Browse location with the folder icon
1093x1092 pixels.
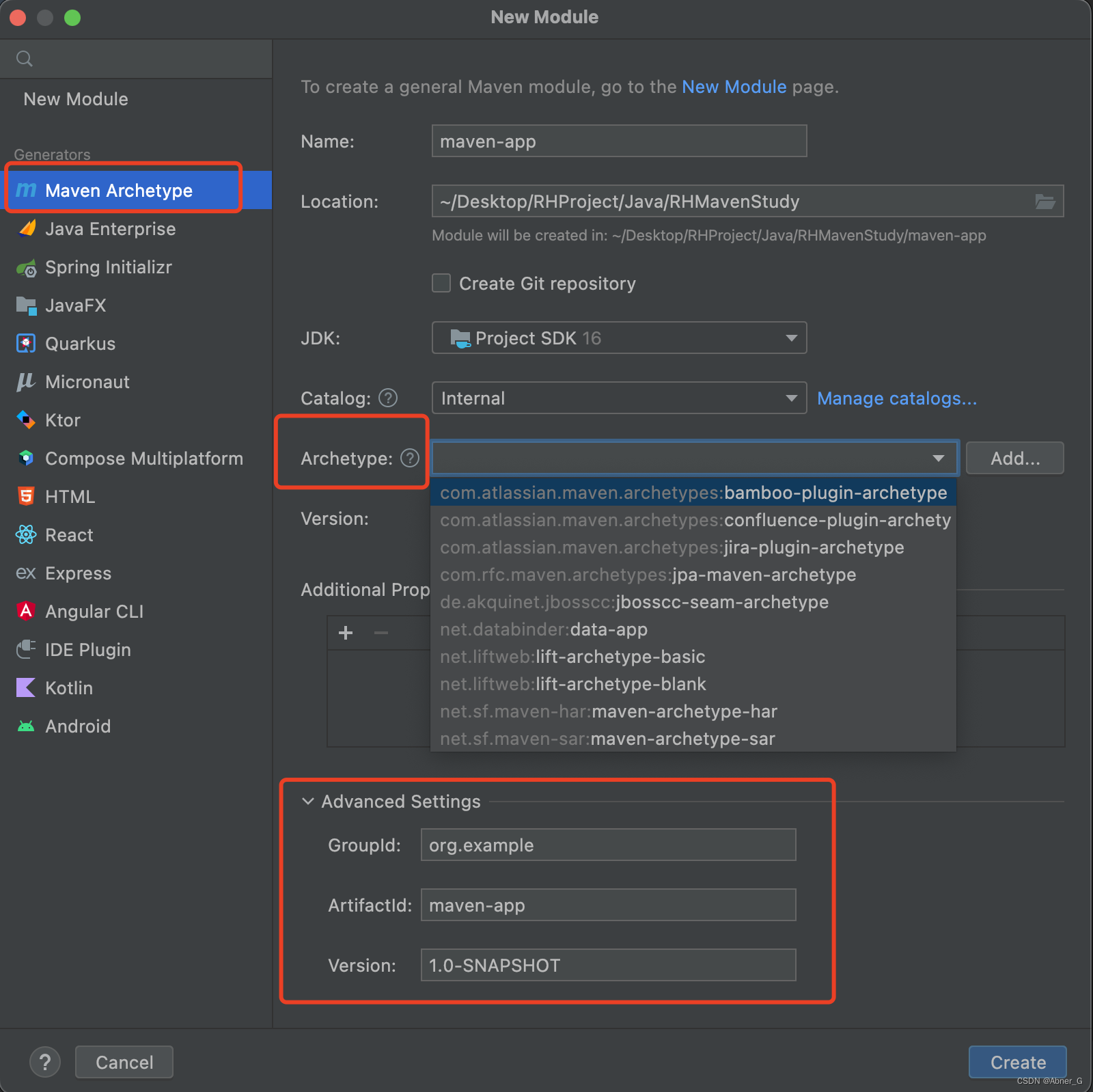tap(1044, 202)
